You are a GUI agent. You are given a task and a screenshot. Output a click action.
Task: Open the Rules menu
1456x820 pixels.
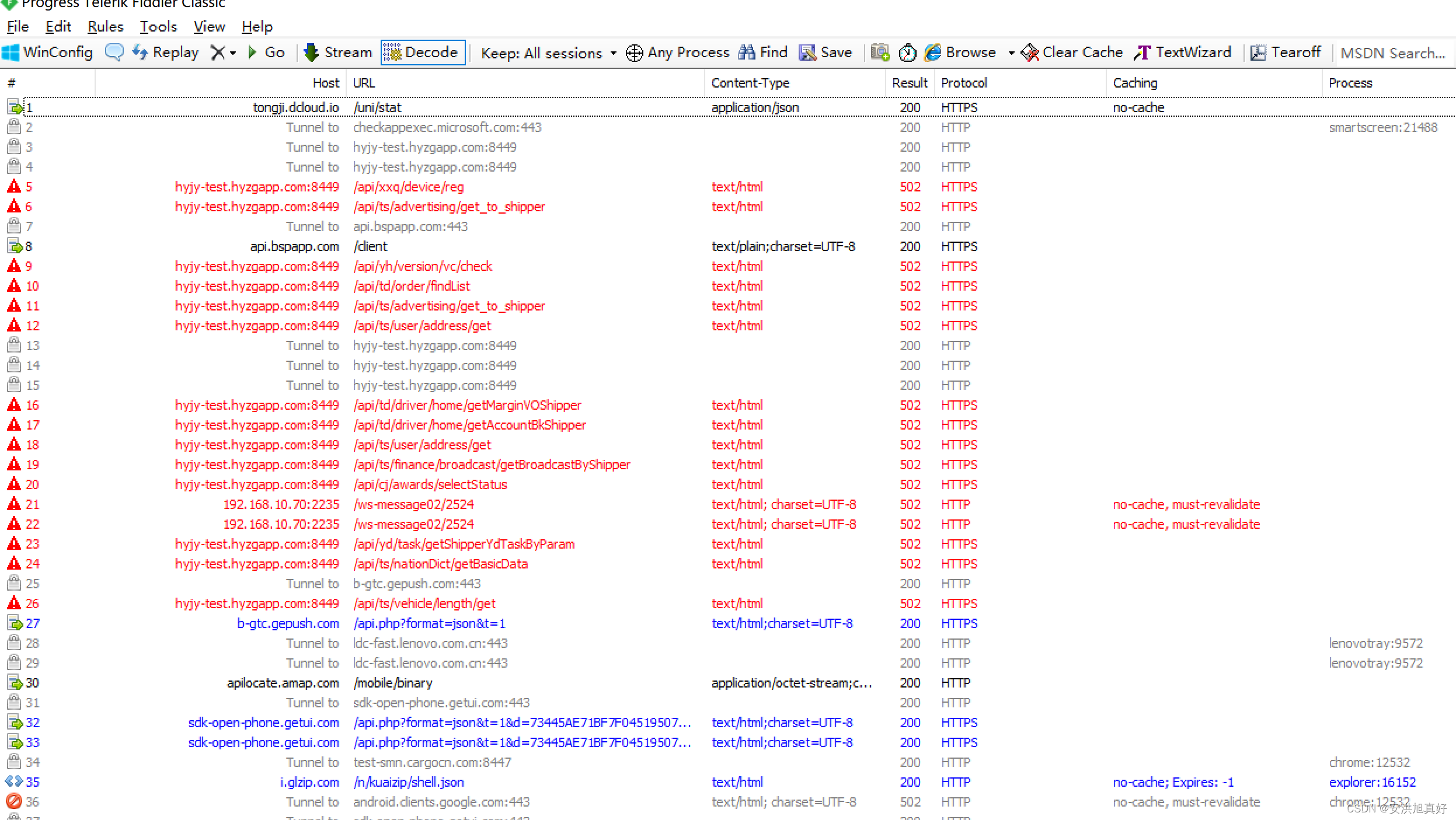pyautogui.click(x=105, y=27)
